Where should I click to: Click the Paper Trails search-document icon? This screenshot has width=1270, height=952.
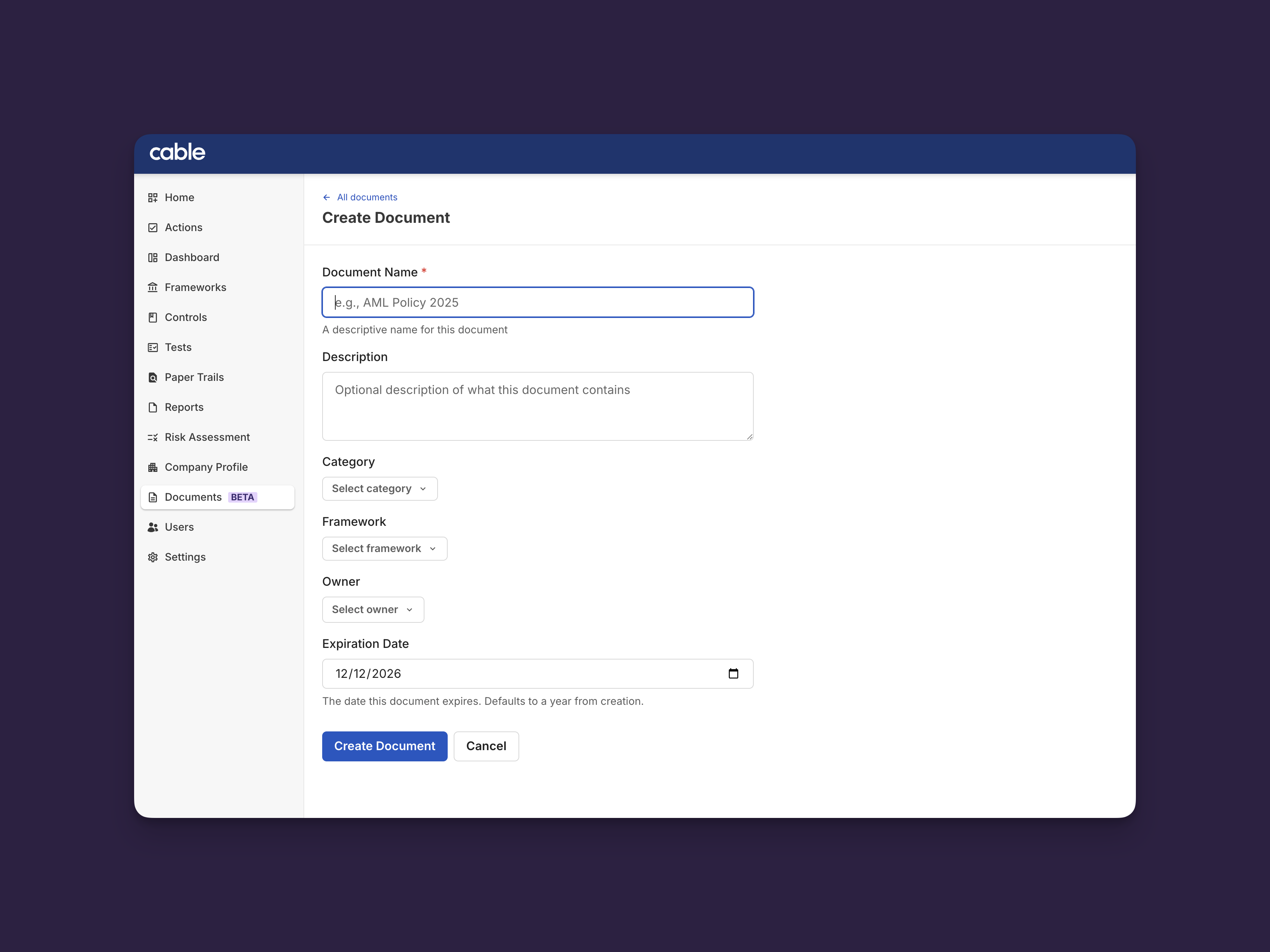[x=153, y=378]
